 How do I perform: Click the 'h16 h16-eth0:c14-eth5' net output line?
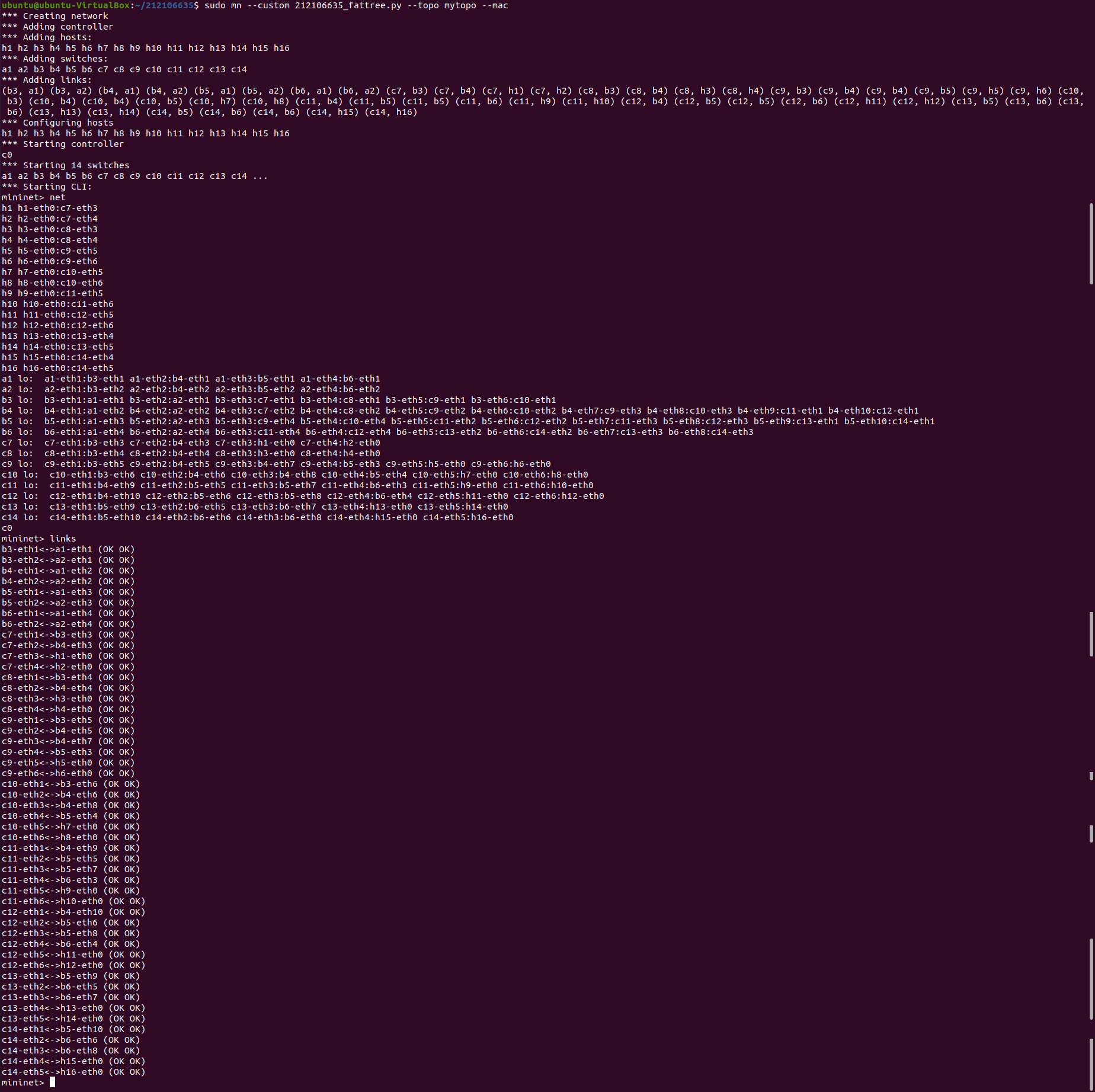(x=57, y=368)
